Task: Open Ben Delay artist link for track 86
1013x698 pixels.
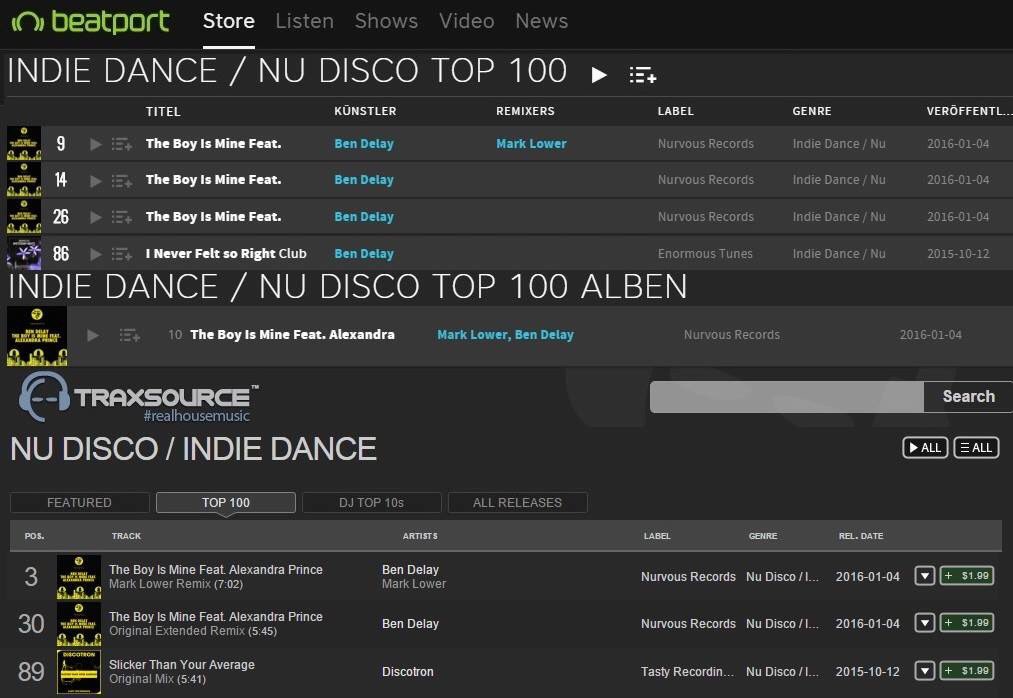Action: (364, 253)
